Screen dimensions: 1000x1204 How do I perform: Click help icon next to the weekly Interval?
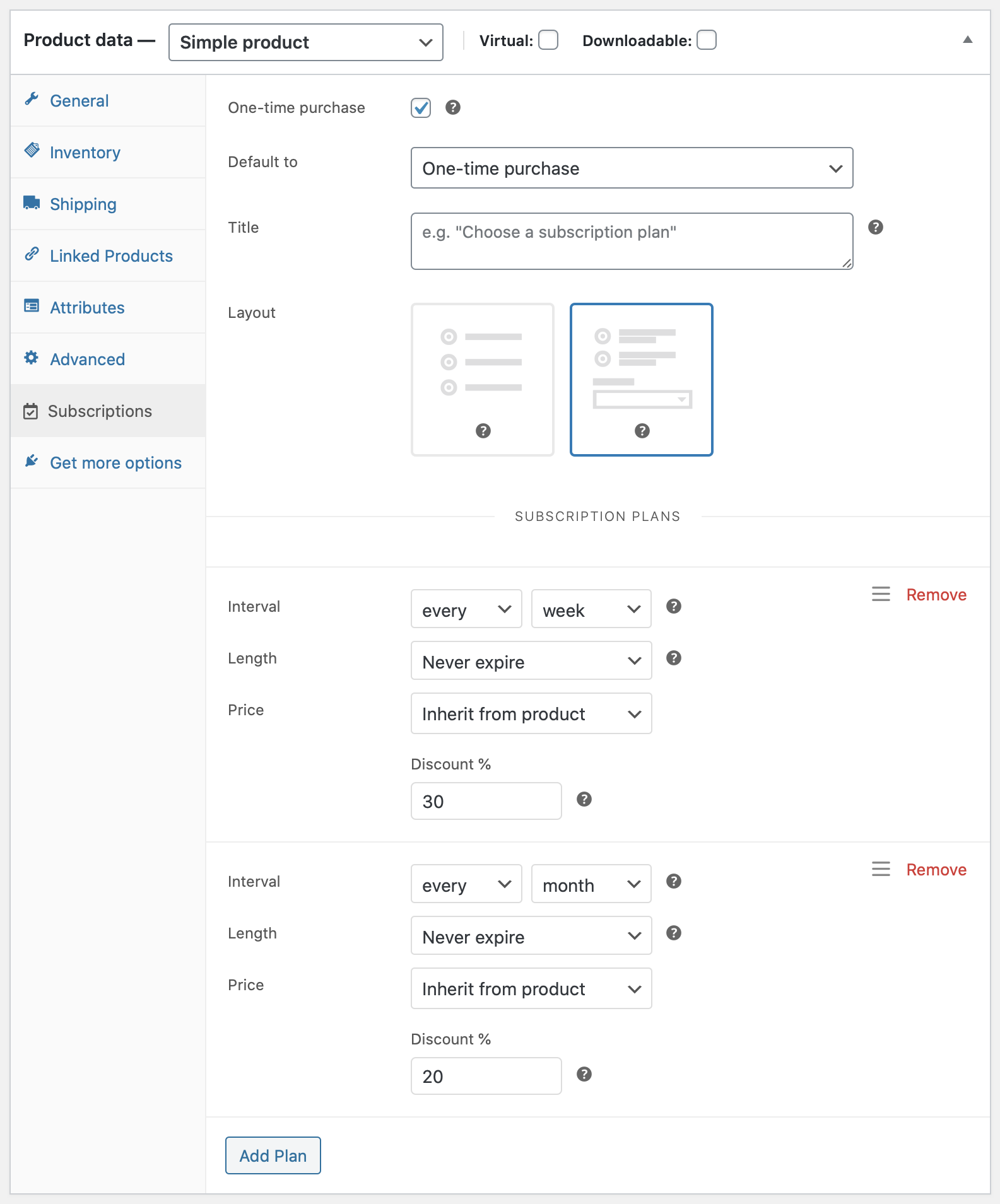[x=673, y=606]
